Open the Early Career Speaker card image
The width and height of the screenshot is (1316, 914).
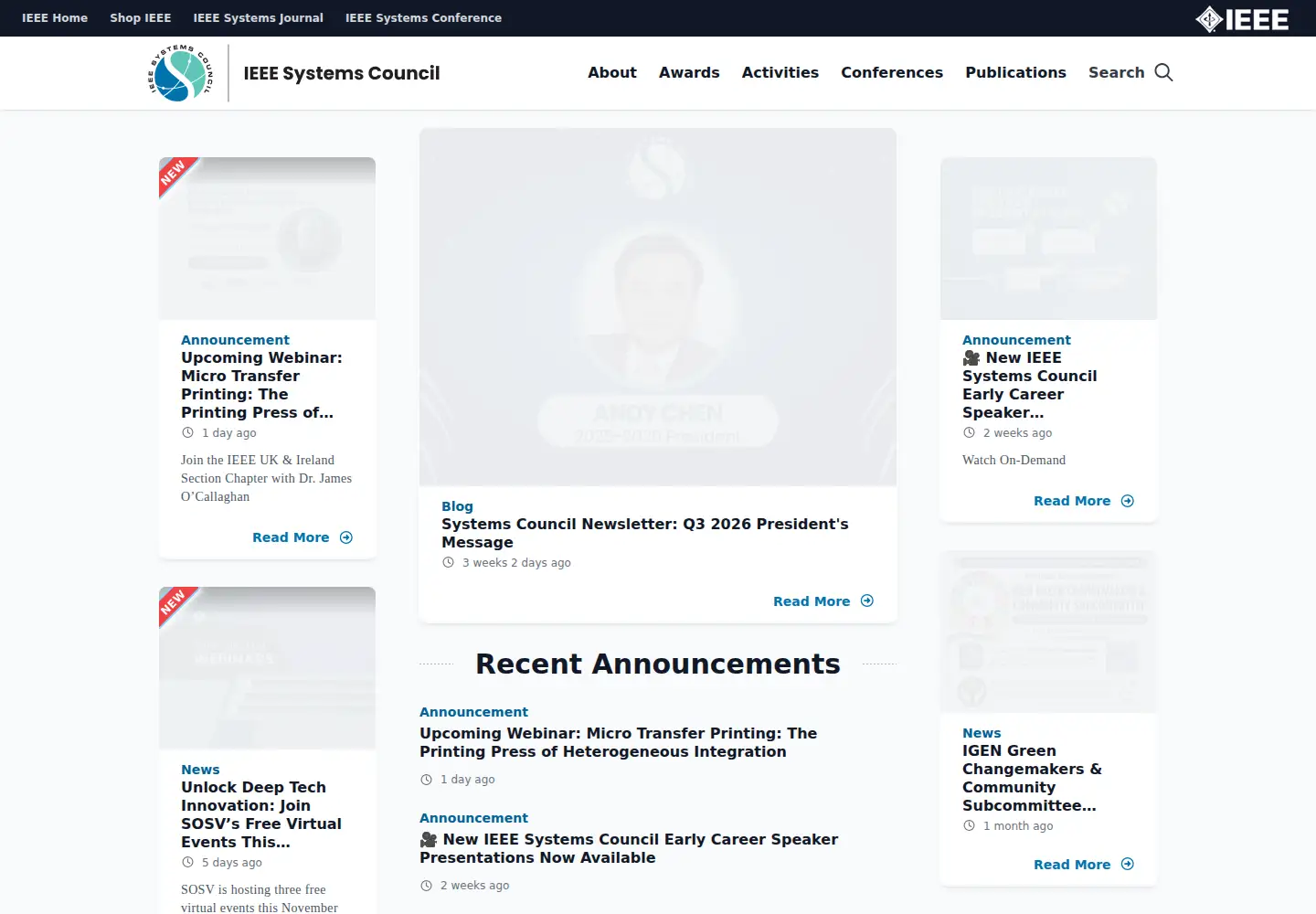1048,239
